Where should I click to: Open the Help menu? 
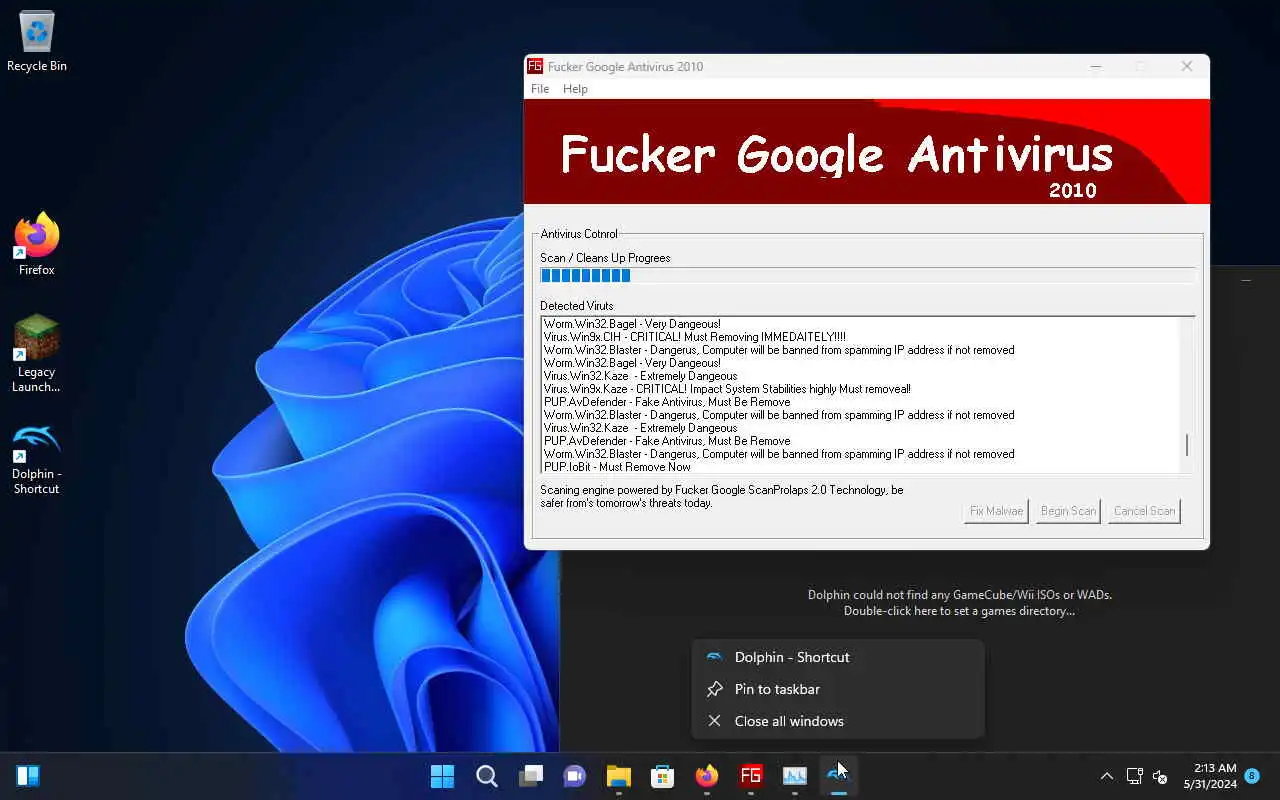tap(575, 89)
